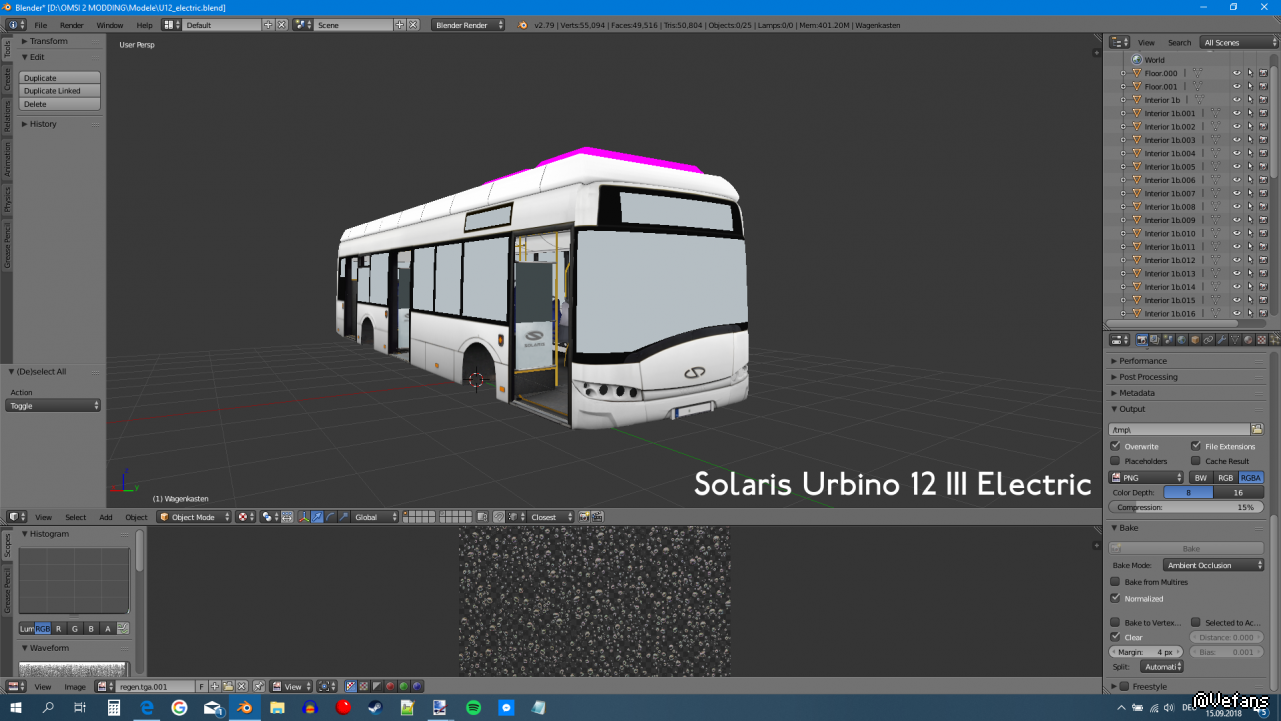Open the top bar Render menu
Viewport: 1281px width, 721px height.
click(x=72, y=25)
